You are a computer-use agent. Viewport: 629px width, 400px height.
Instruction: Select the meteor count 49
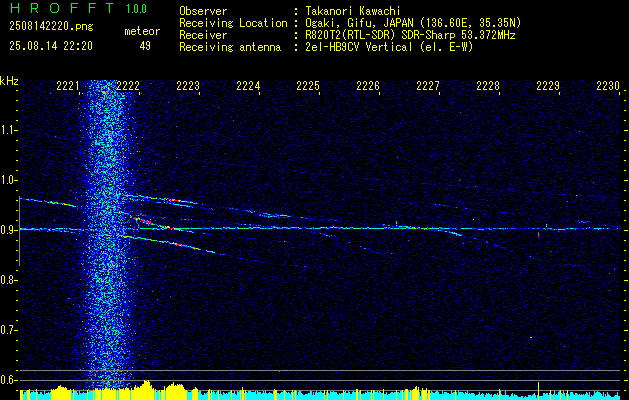click(145, 46)
